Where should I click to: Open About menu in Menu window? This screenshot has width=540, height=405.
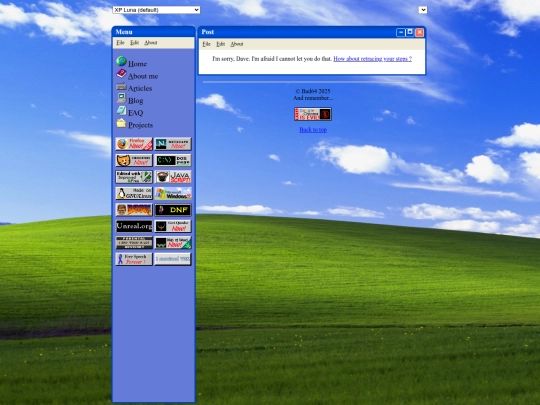coord(150,43)
